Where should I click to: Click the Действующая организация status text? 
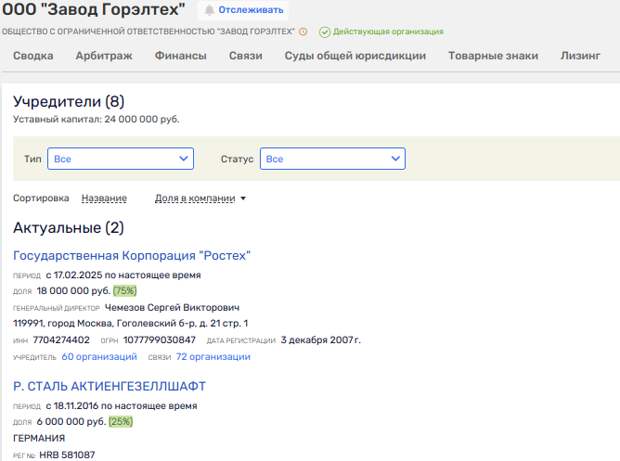coord(388,32)
